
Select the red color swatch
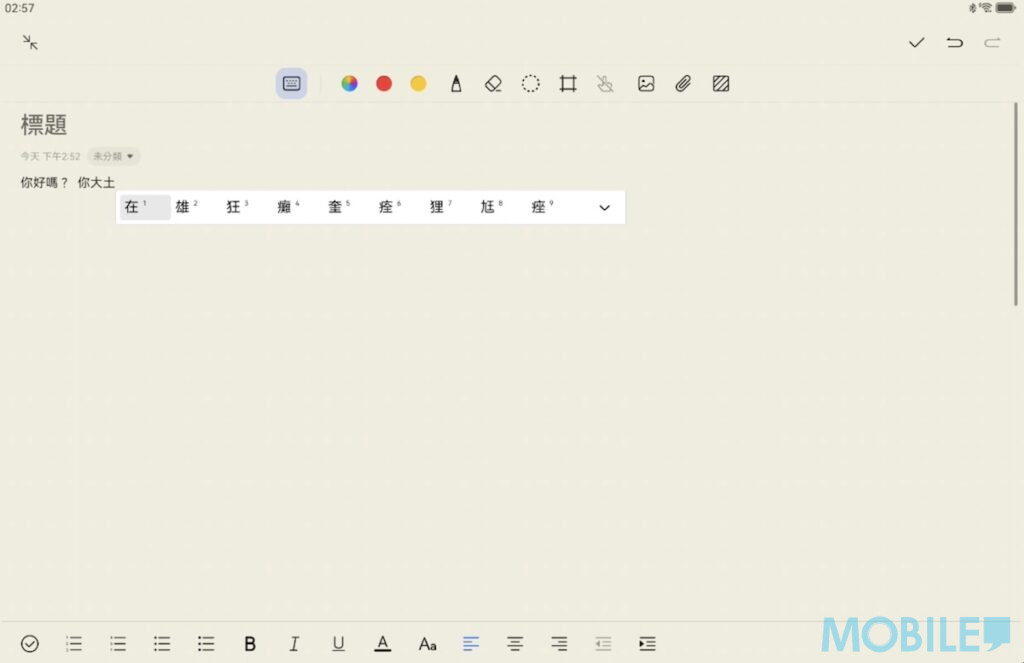pos(384,84)
